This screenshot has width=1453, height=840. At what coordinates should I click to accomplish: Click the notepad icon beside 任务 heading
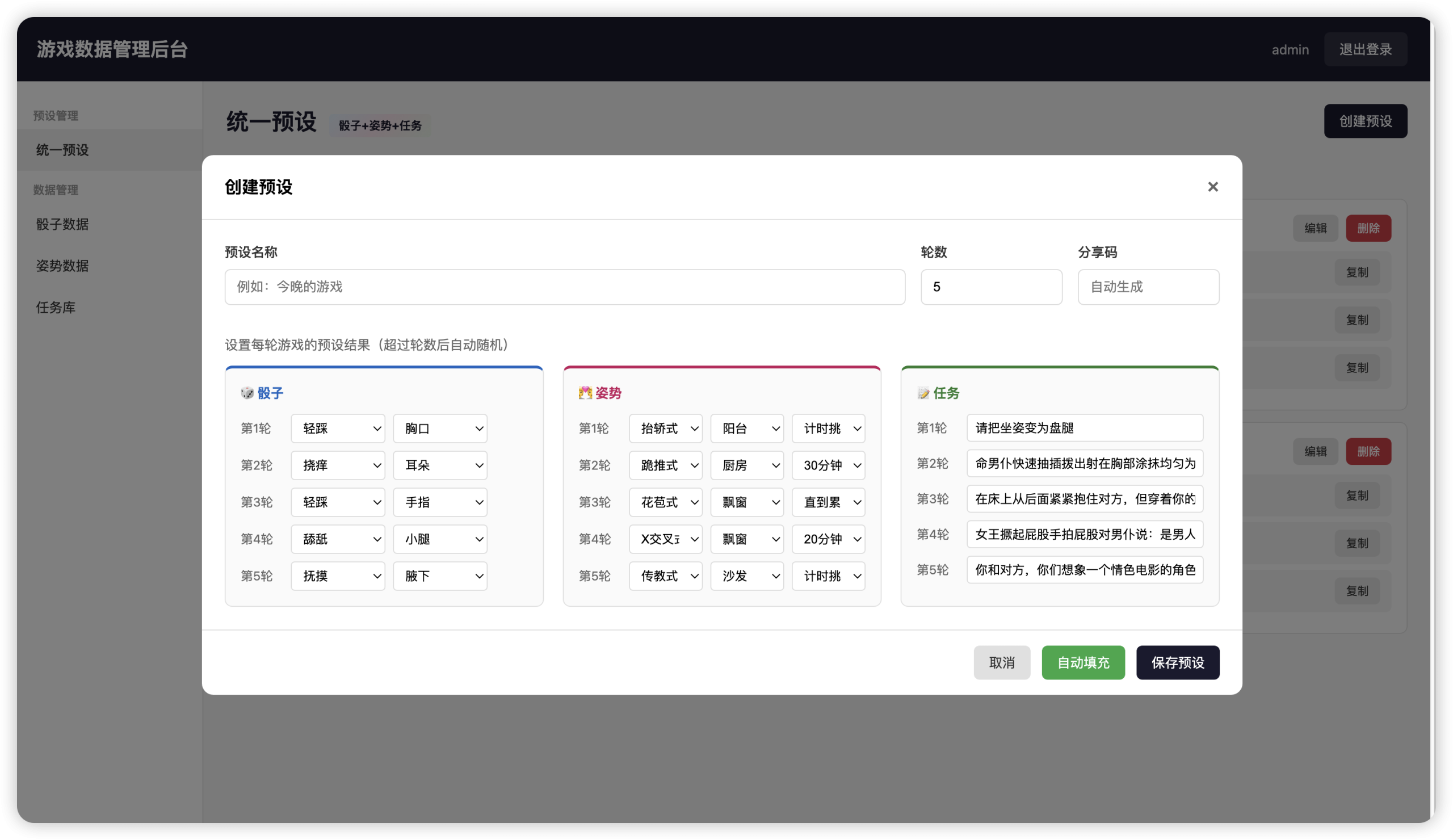click(x=923, y=393)
